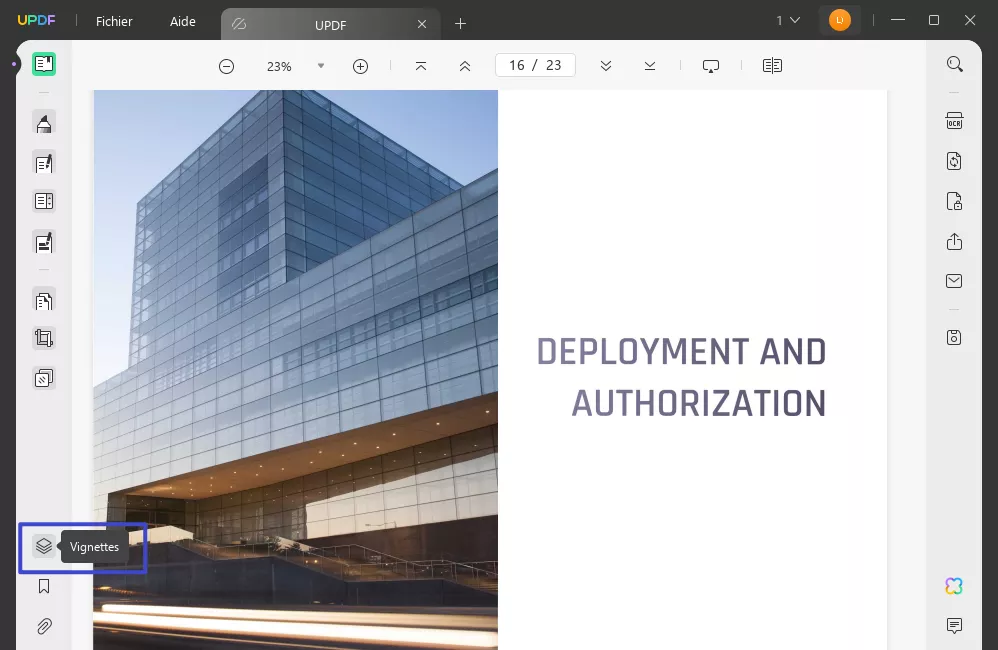Open the attachments panel icon
The width and height of the screenshot is (998, 650).
coord(44,626)
